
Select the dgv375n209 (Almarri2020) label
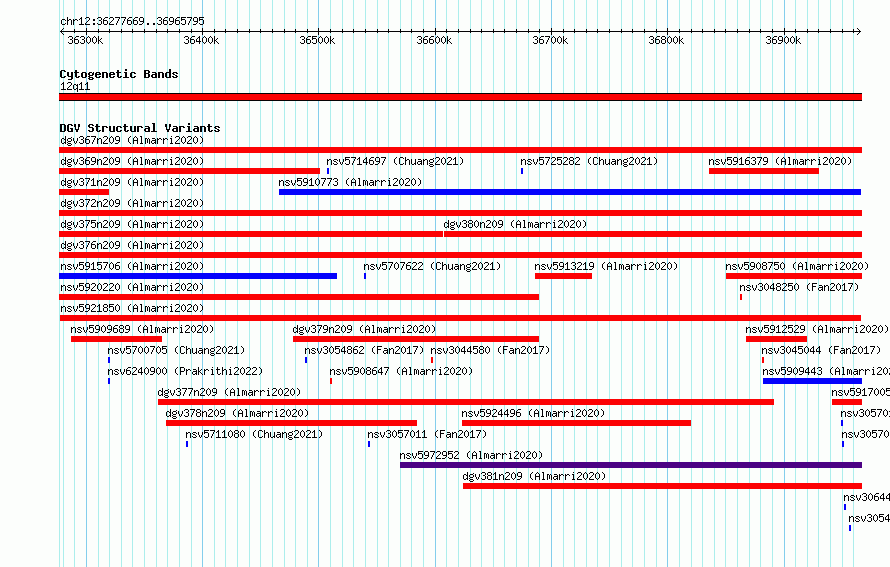coord(132,224)
